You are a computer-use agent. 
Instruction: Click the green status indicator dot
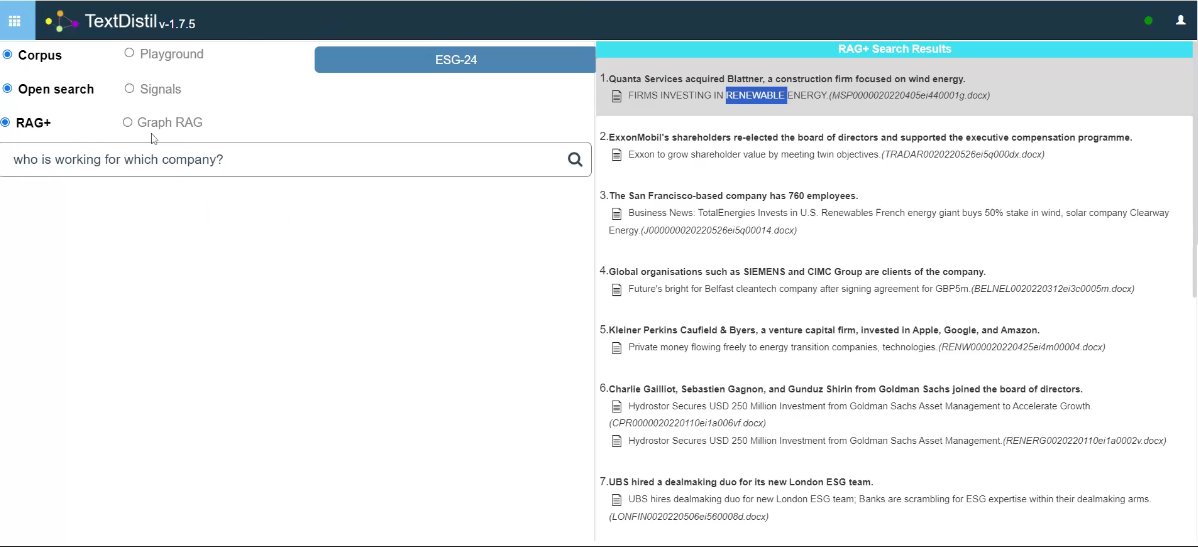pos(1148,21)
